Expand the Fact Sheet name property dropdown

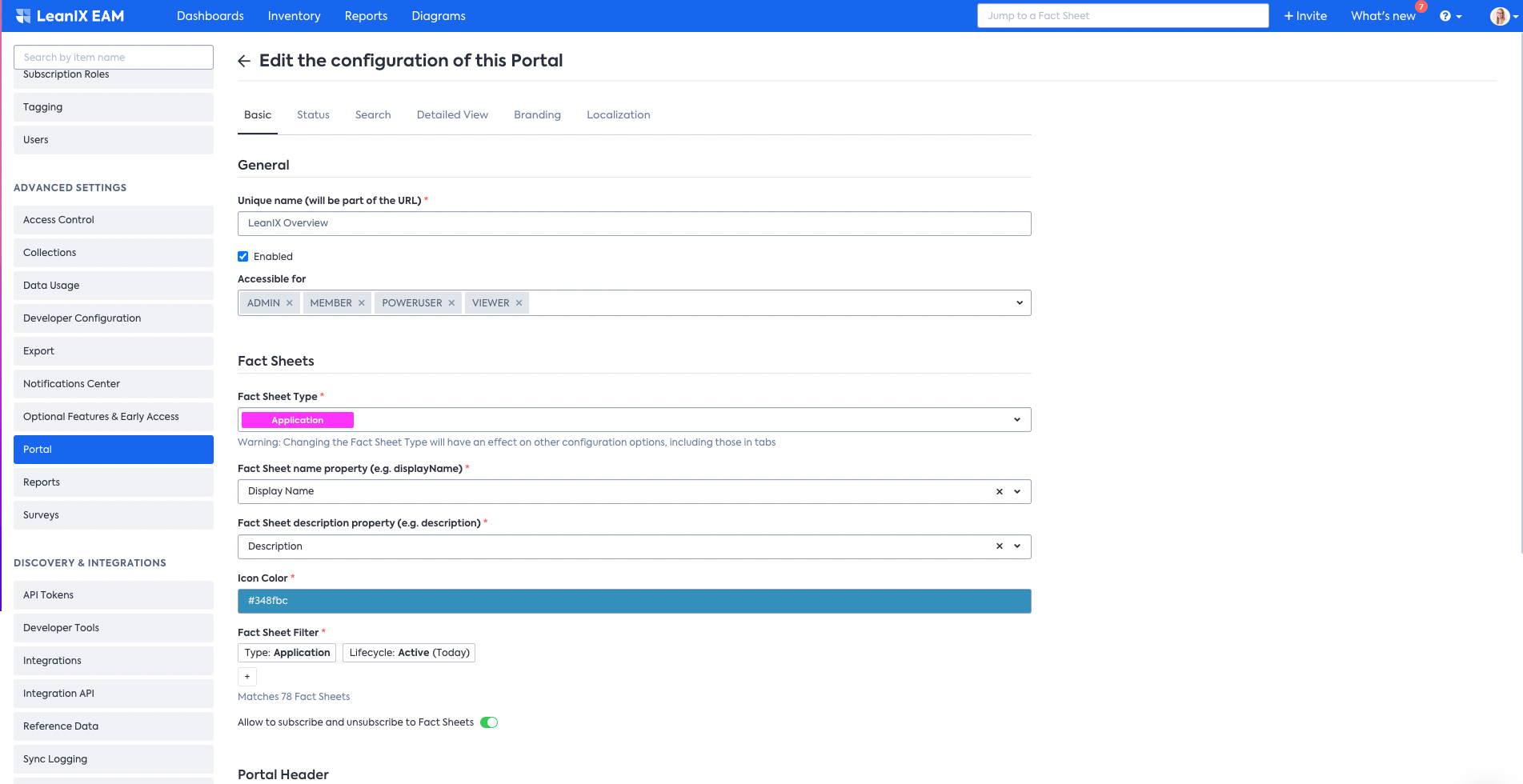click(x=1017, y=492)
